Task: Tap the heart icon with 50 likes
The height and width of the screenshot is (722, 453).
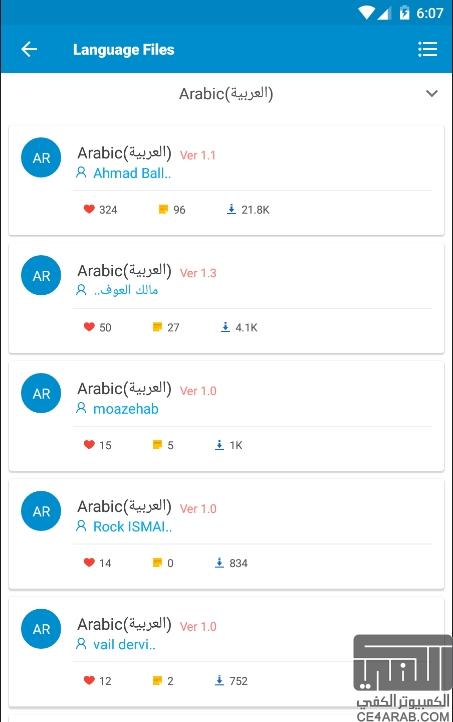Action: [89, 327]
